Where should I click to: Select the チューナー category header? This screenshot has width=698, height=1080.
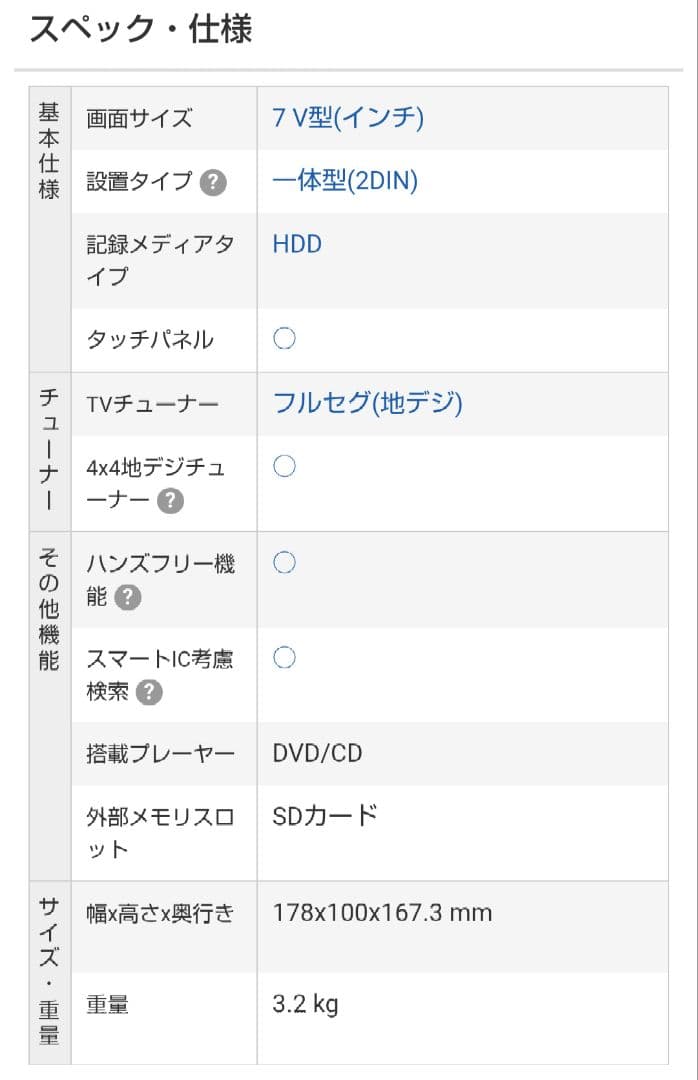tap(49, 450)
